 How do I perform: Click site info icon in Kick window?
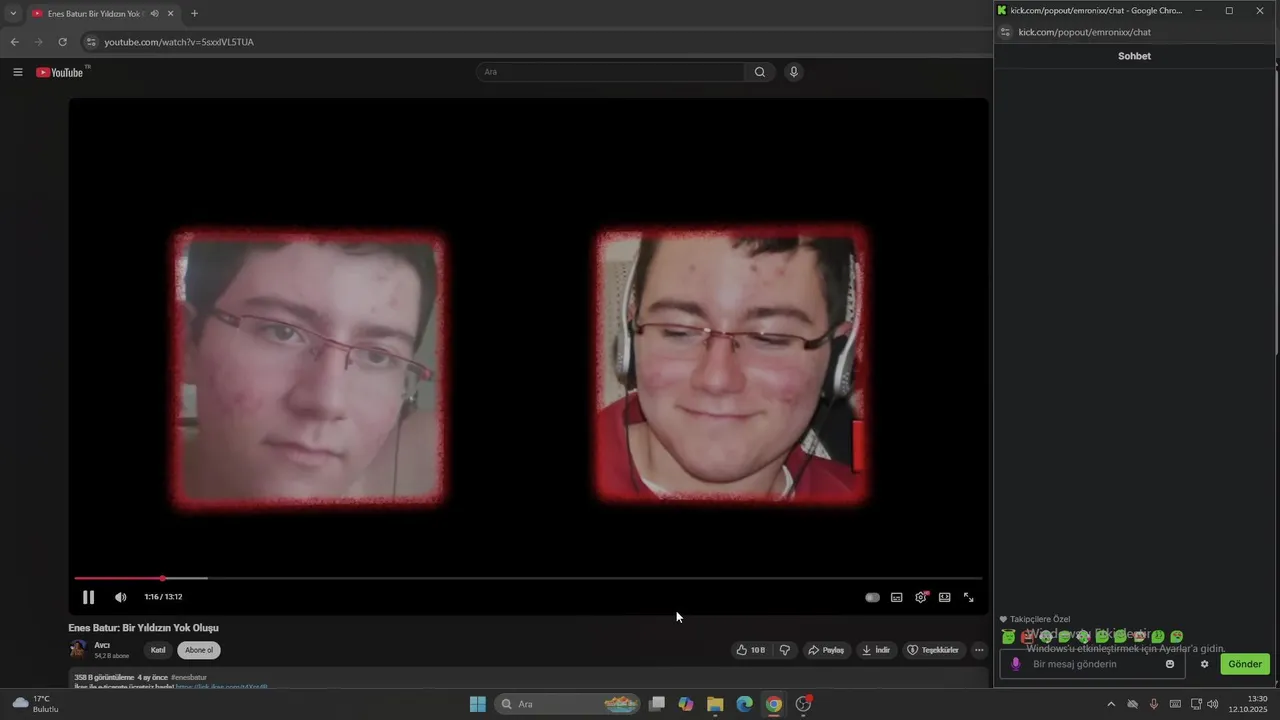click(x=1006, y=32)
